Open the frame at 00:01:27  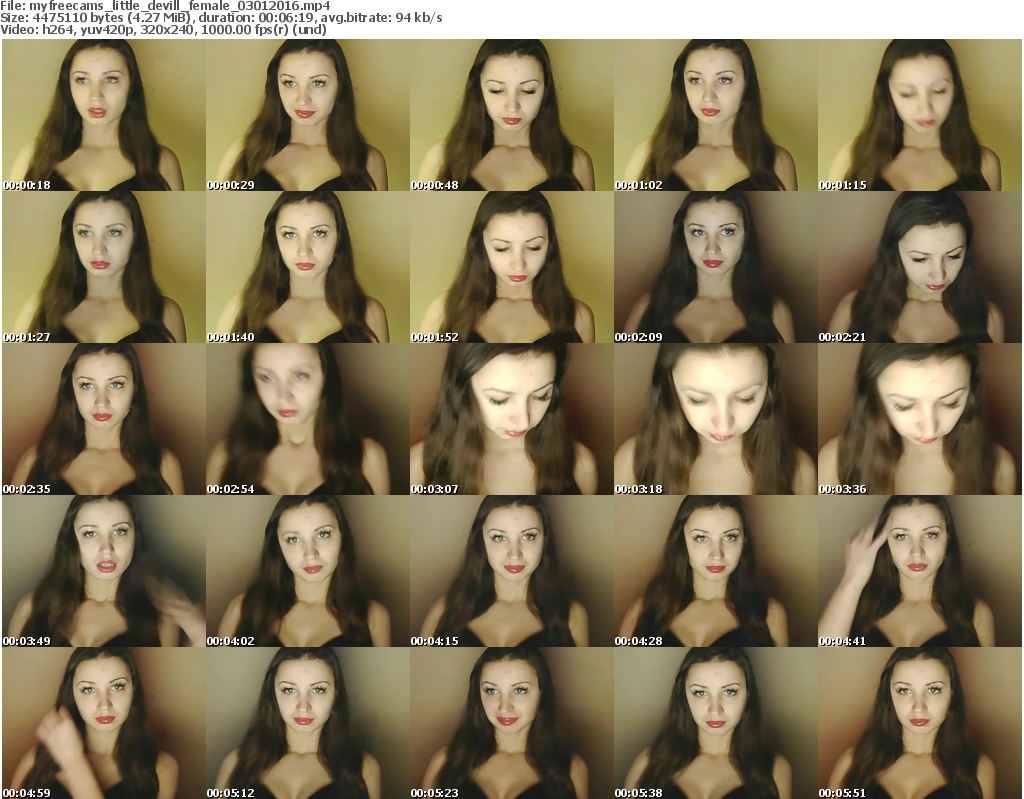click(x=104, y=267)
